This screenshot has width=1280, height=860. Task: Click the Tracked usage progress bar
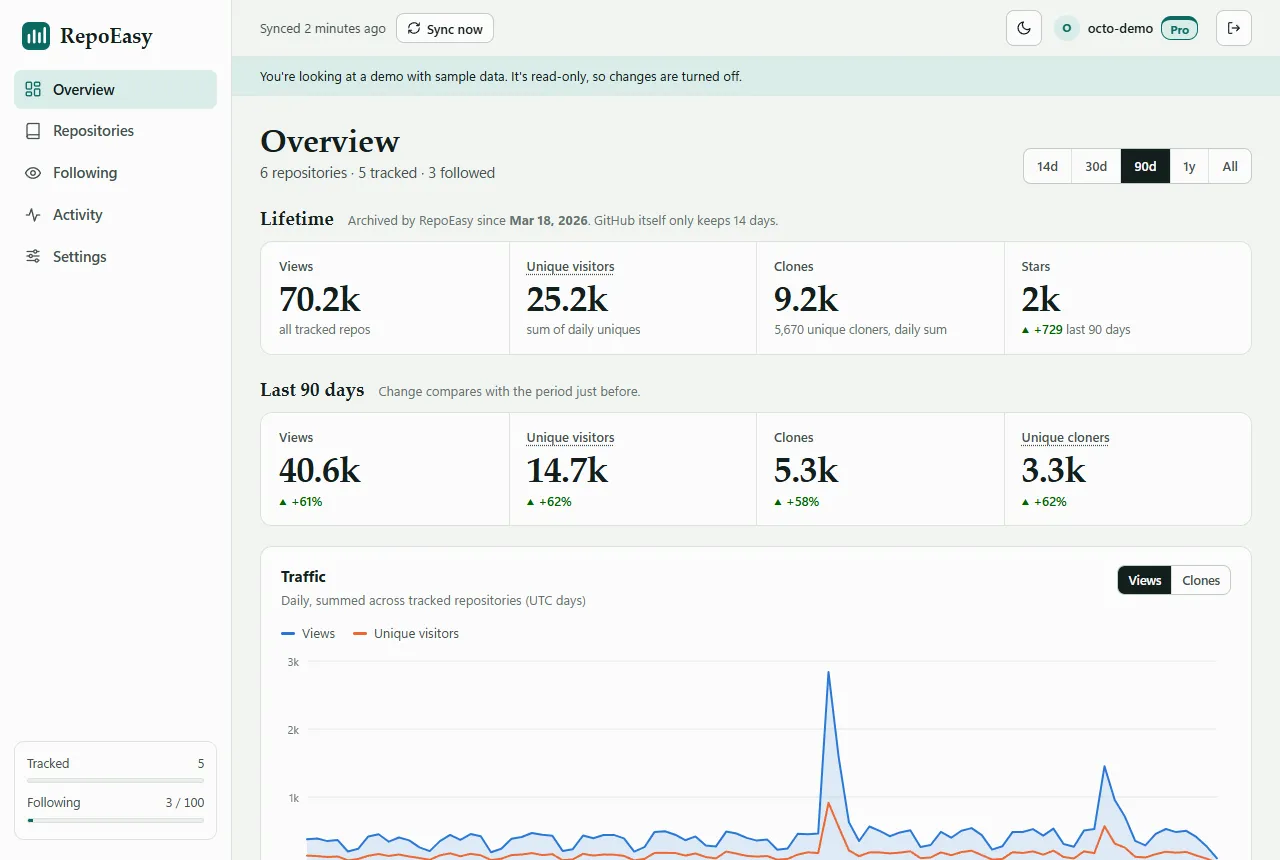(115, 781)
